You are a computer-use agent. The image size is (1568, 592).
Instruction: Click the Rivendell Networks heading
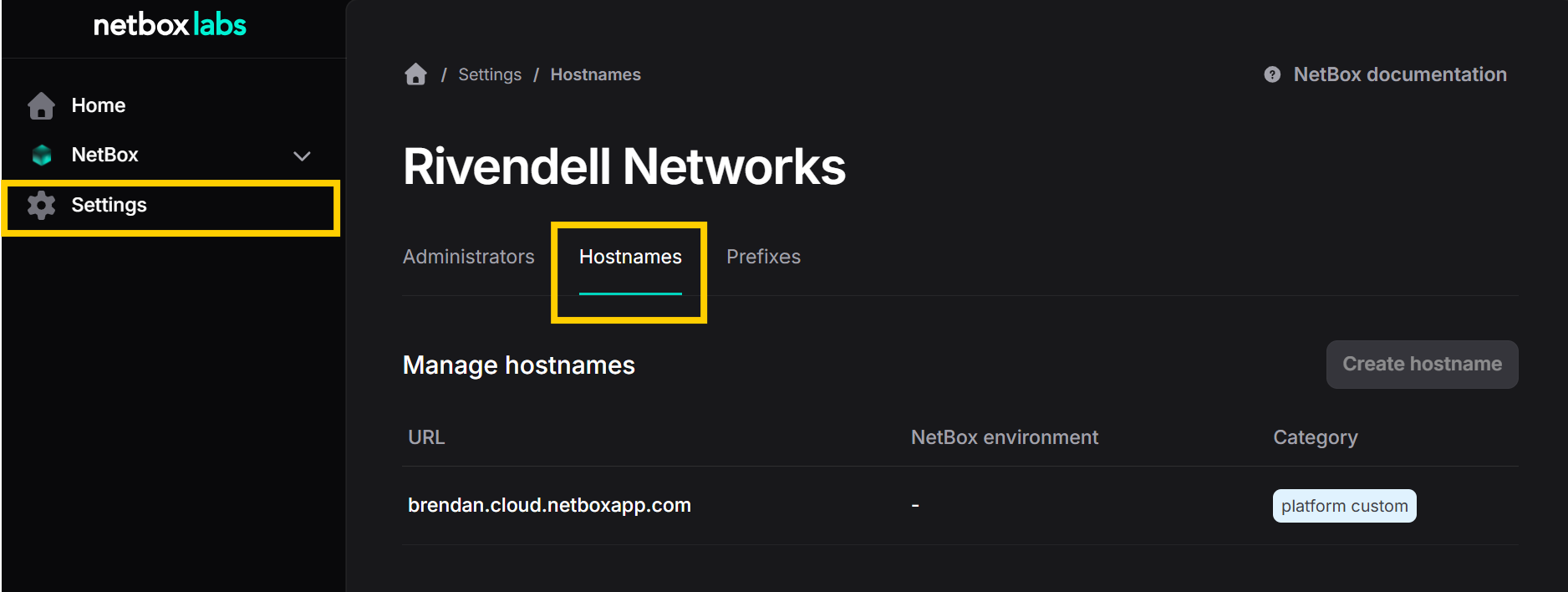tap(624, 166)
